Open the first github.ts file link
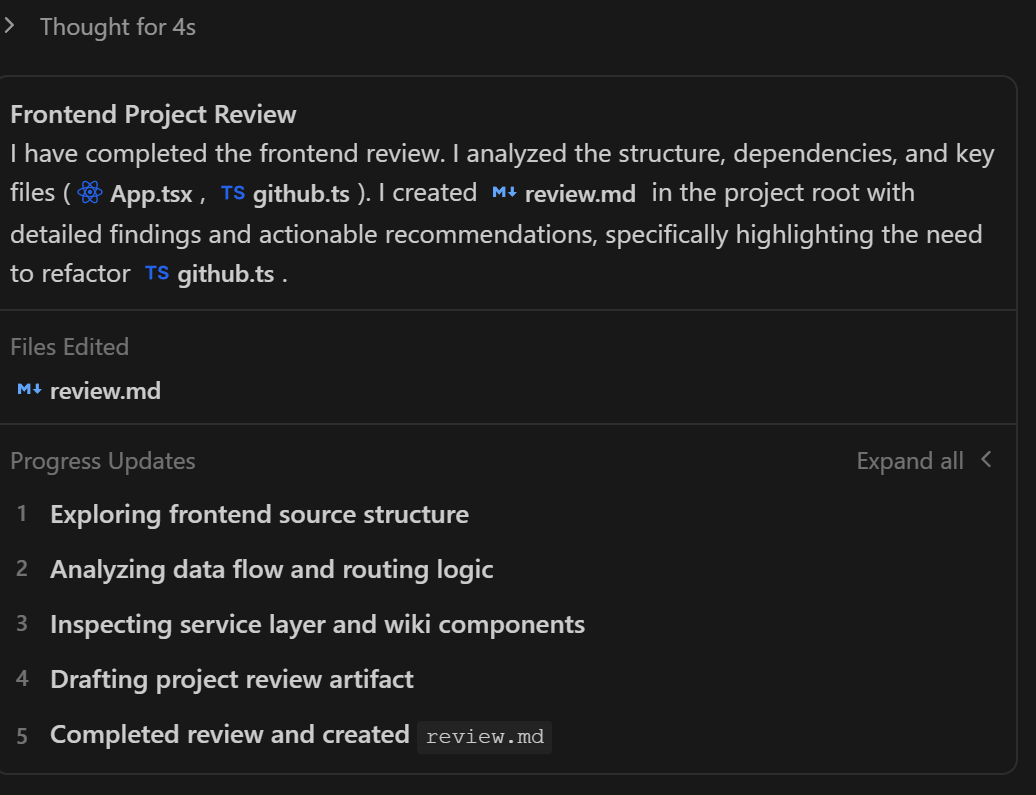Viewport: 1036px width, 795px height. coord(301,194)
